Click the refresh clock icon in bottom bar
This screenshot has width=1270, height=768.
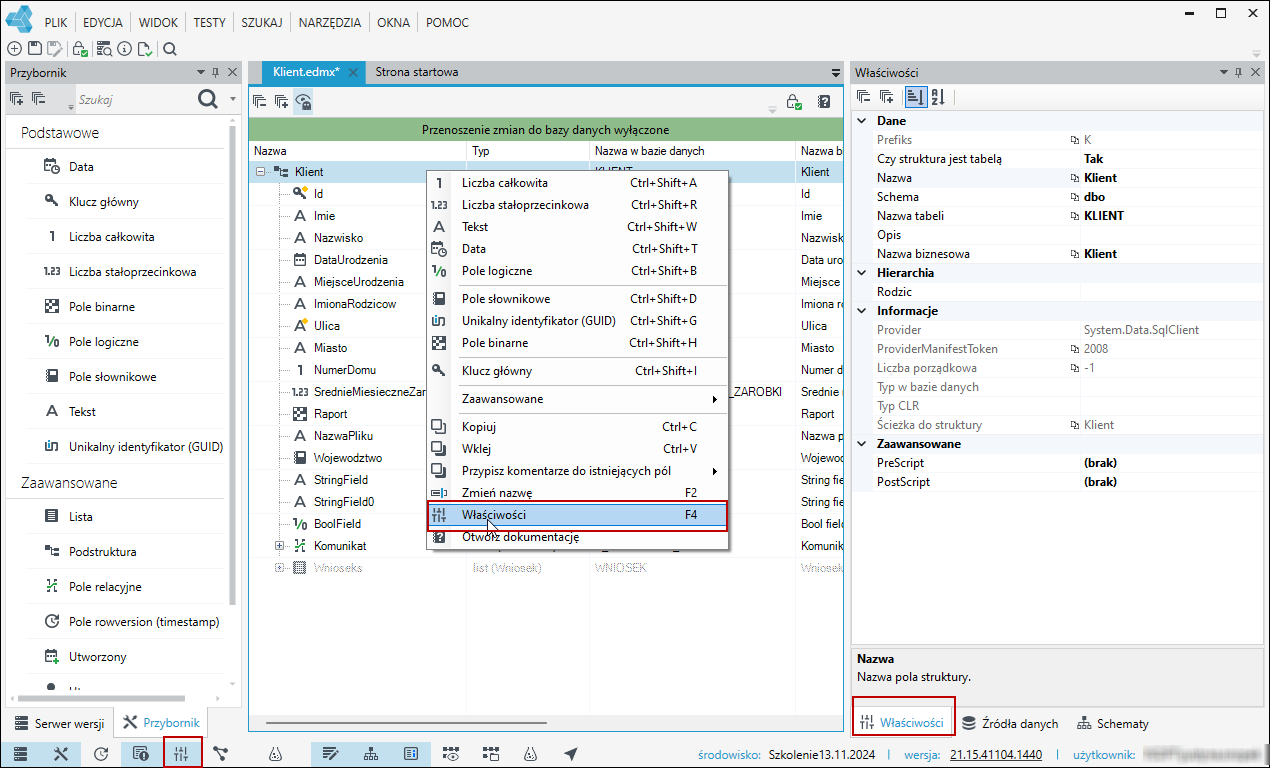[100, 753]
